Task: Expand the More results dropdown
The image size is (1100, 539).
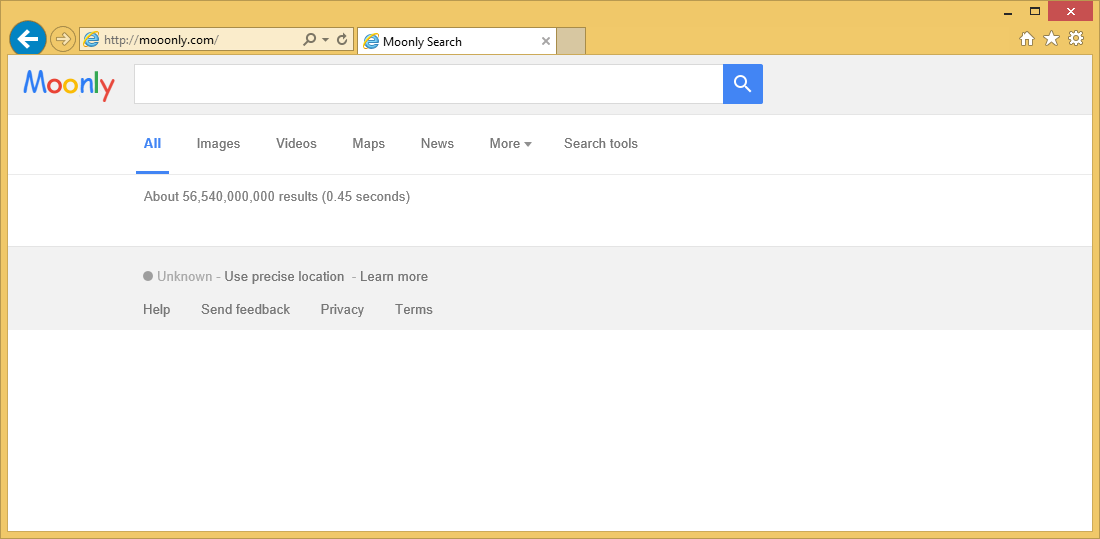Action: (510, 144)
